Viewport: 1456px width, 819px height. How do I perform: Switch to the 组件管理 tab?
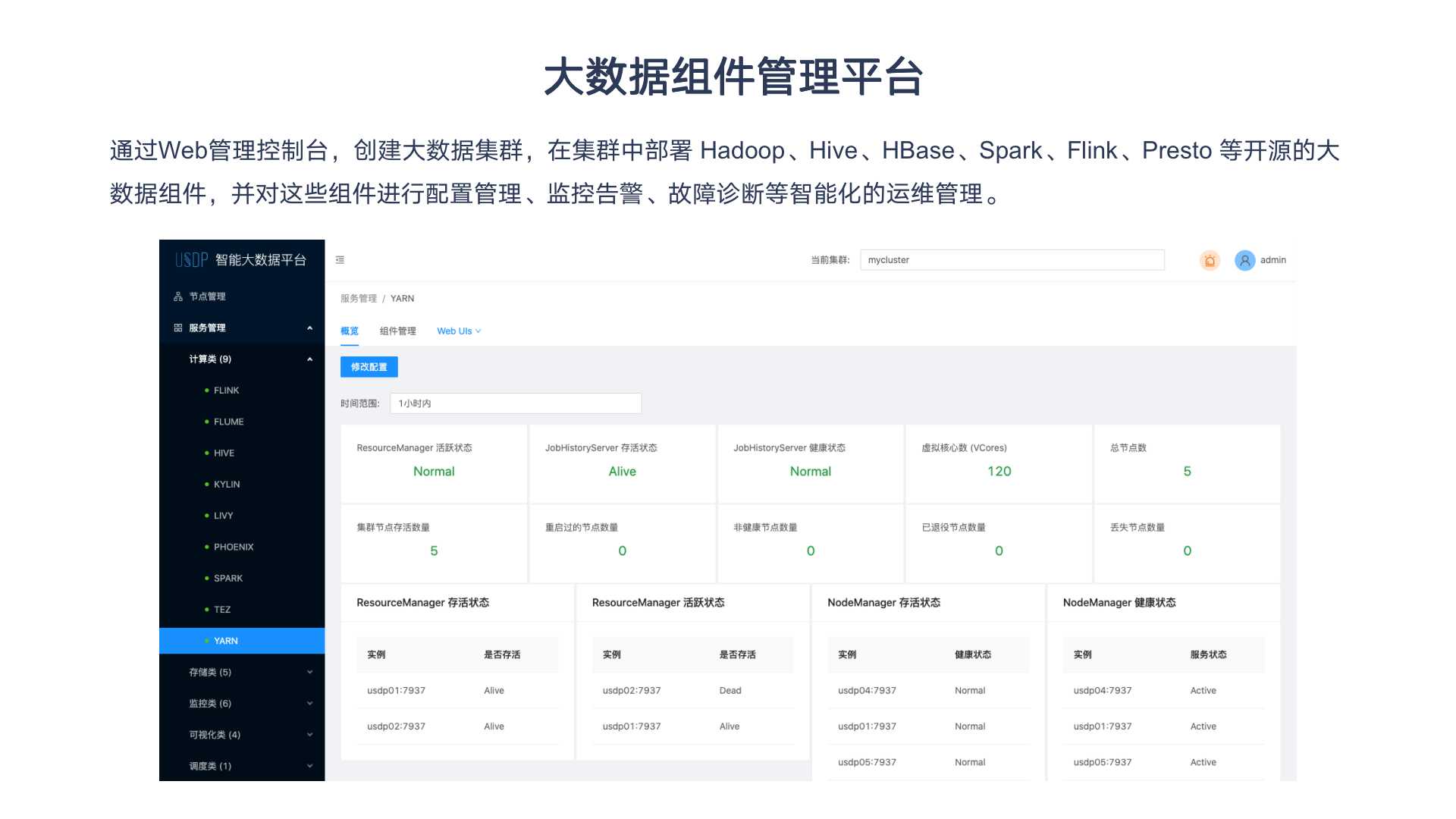click(x=397, y=331)
